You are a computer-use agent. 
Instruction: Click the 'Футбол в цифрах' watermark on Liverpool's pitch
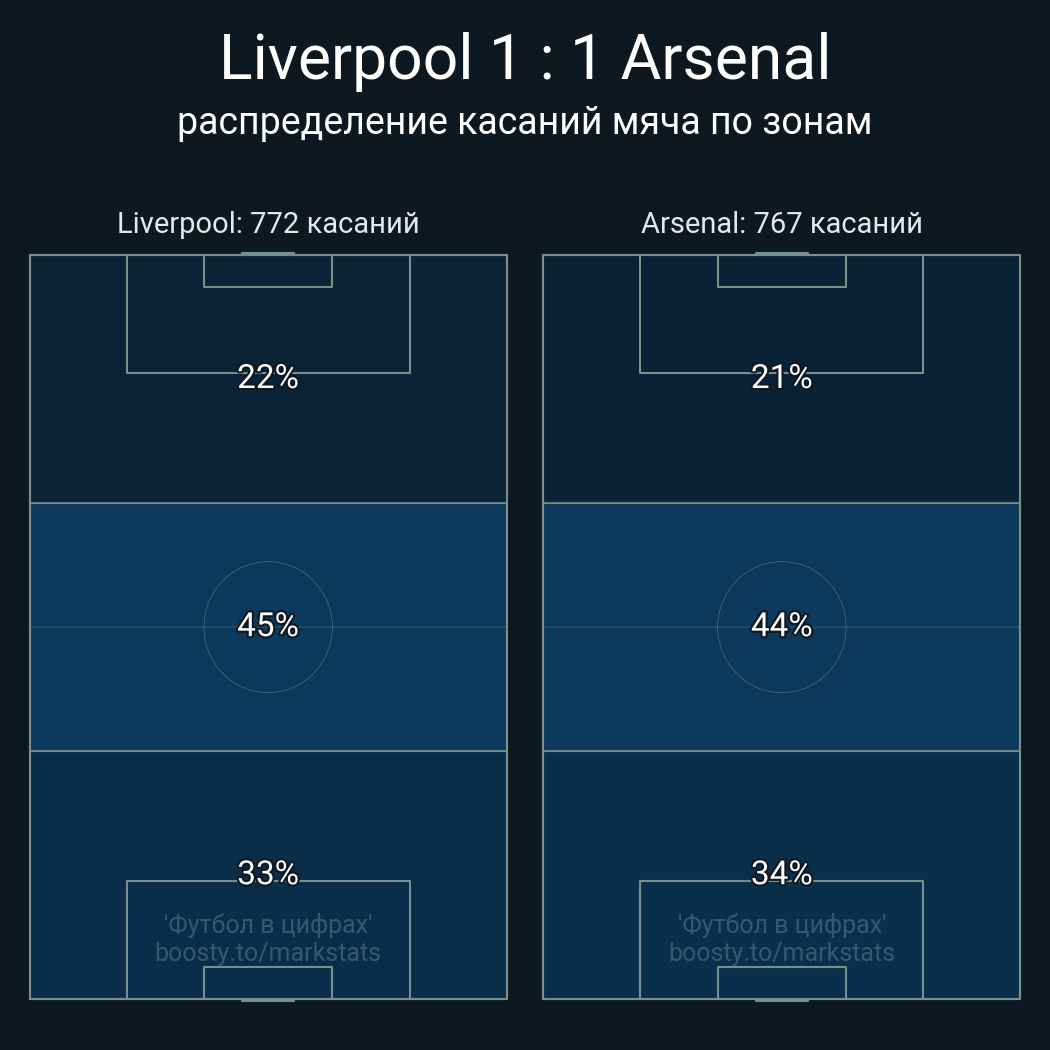click(x=268, y=924)
